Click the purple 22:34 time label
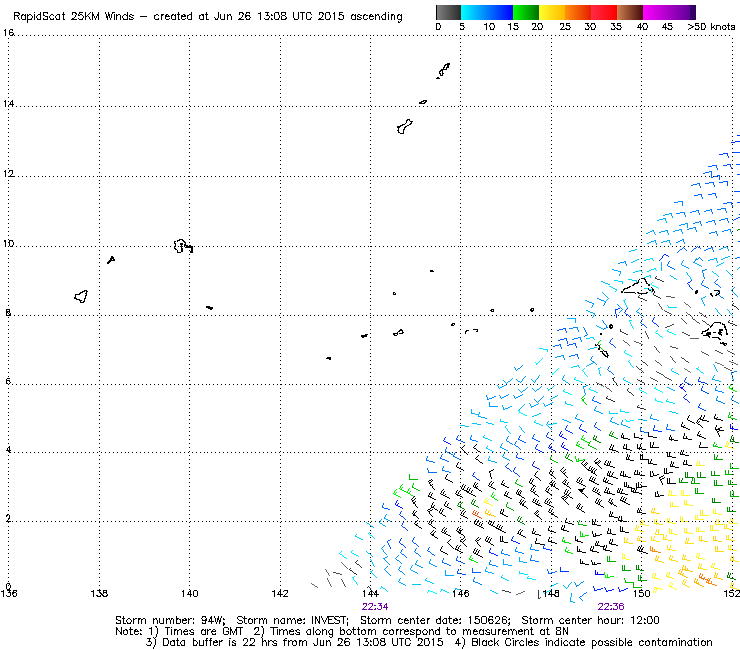This screenshot has width=740, height=650. (x=375, y=607)
